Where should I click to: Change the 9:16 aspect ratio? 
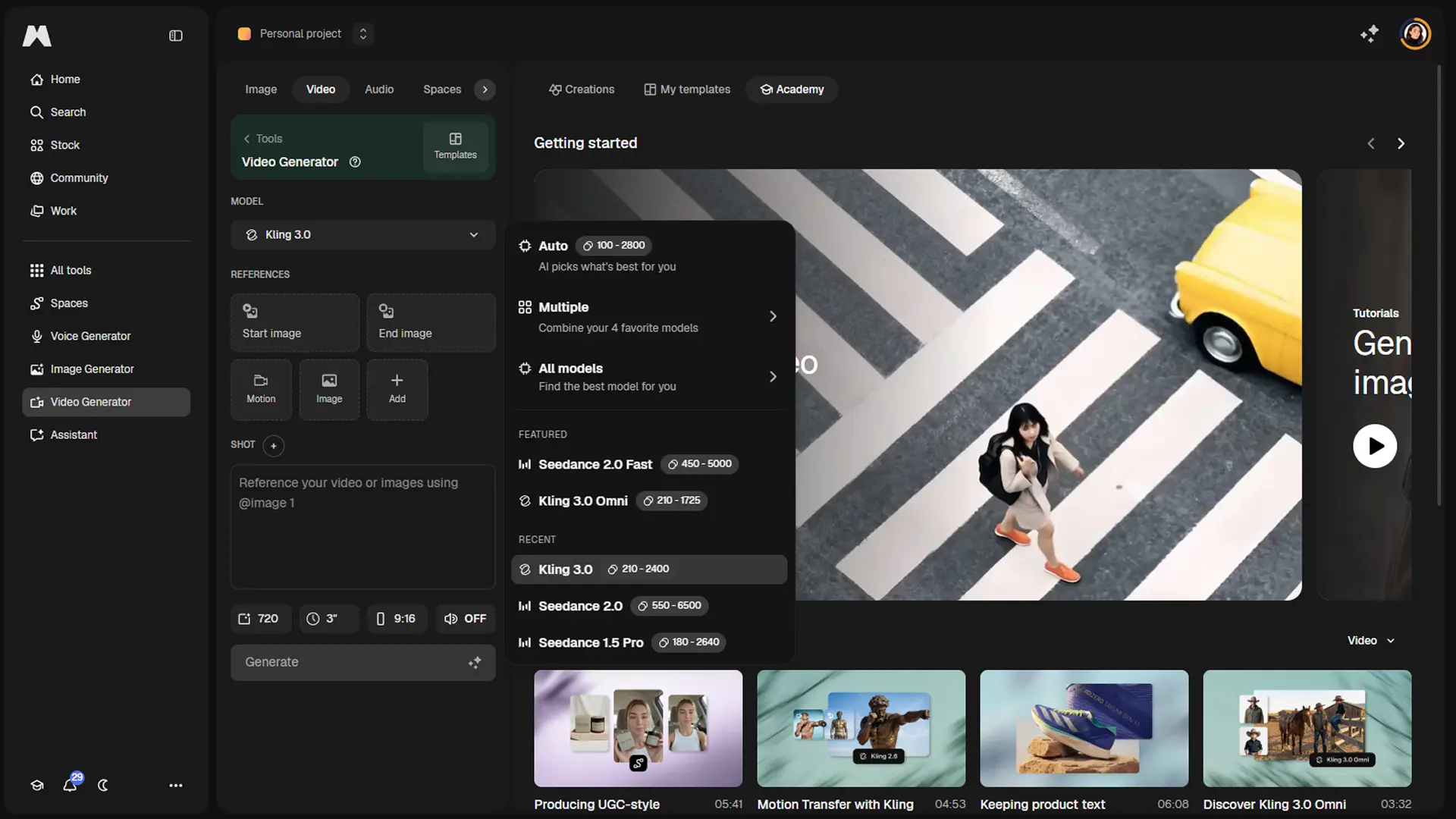[x=397, y=619]
